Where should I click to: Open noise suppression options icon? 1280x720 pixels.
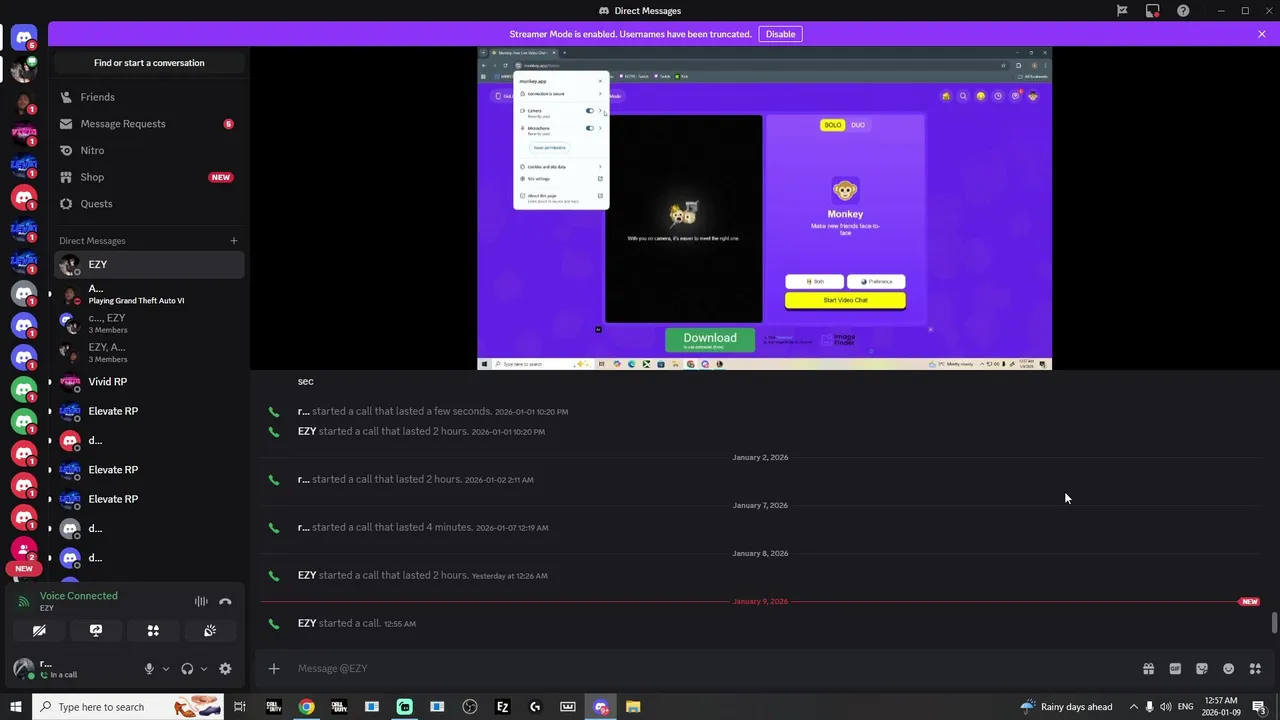[x=201, y=602]
